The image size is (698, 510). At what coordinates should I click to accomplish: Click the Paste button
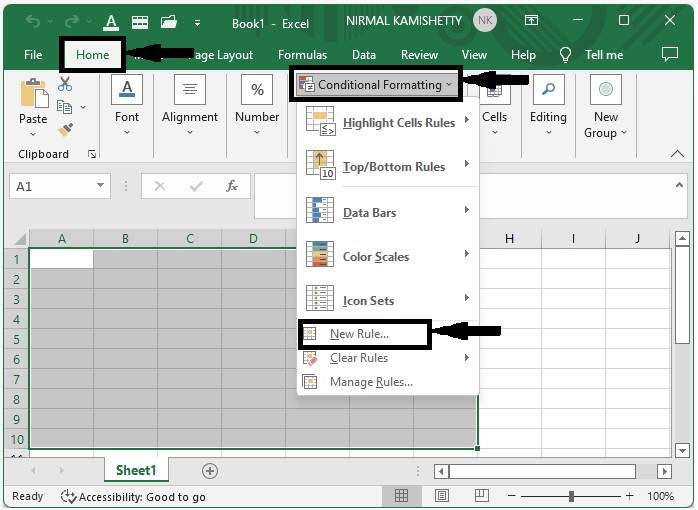click(33, 107)
